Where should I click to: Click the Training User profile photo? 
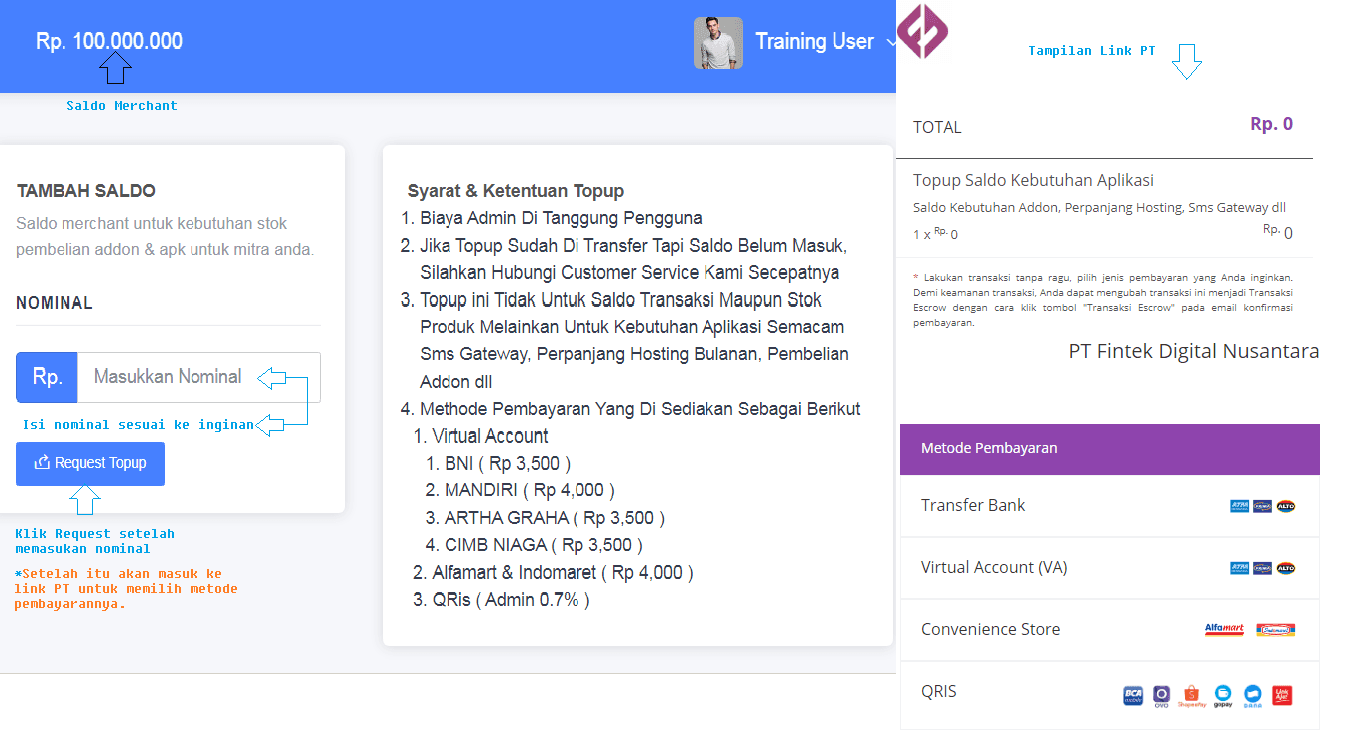point(718,43)
